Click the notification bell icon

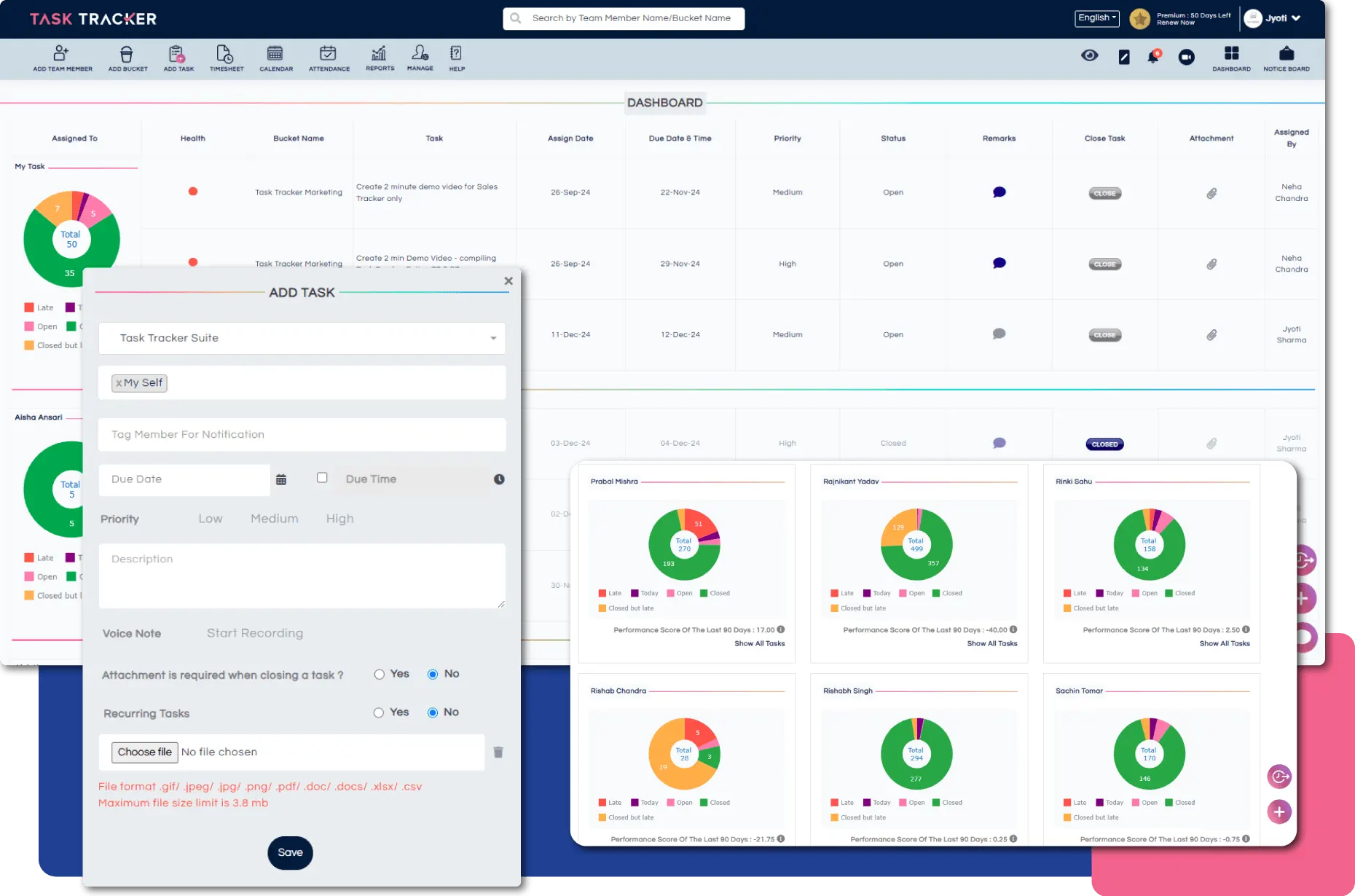tap(1153, 57)
